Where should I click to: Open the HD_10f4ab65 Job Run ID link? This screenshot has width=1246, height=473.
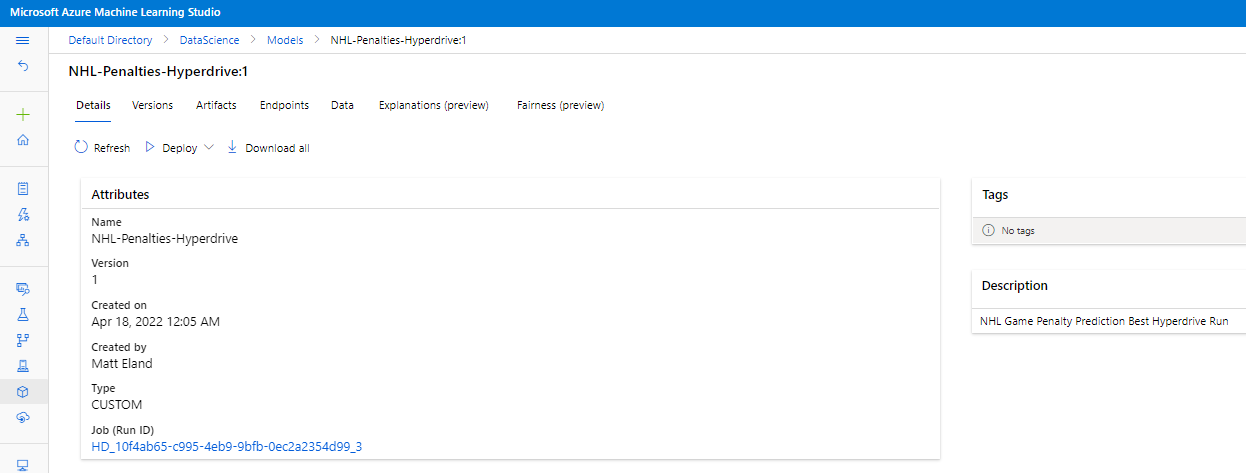[226, 446]
